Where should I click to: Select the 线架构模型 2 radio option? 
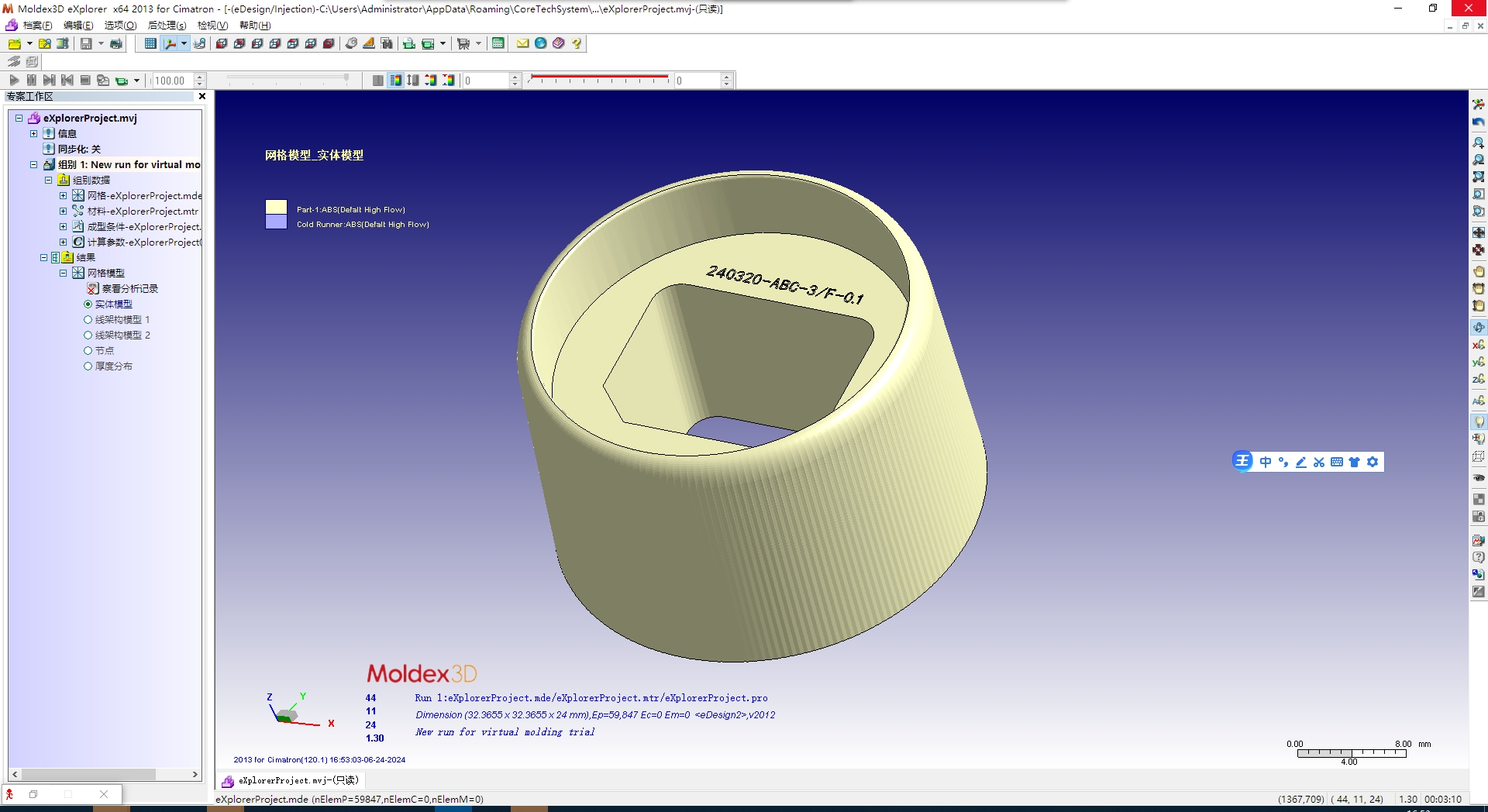point(88,335)
